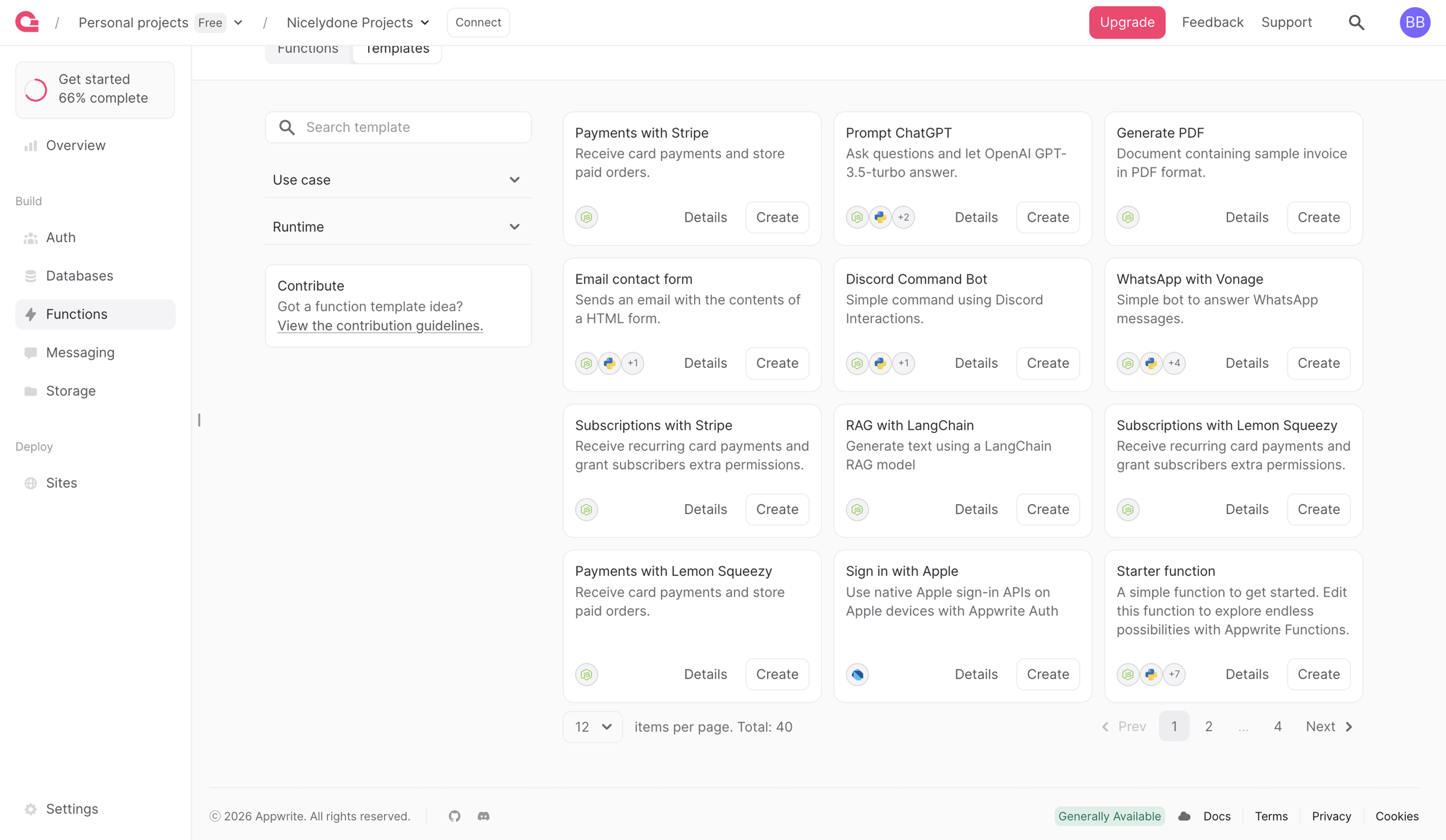Open Databases in the sidebar
The height and width of the screenshot is (840, 1446).
pyautogui.click(x=95, y=276)
